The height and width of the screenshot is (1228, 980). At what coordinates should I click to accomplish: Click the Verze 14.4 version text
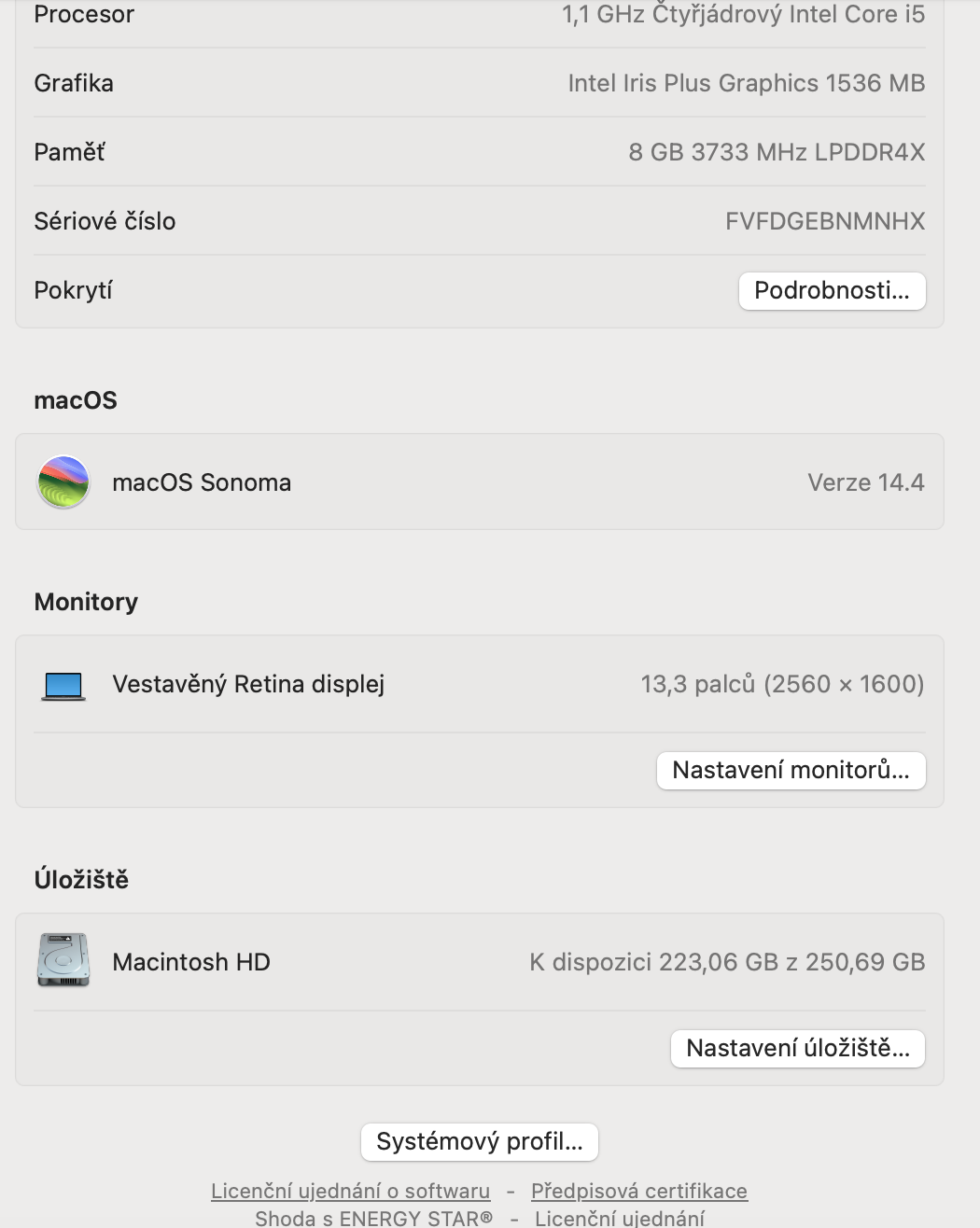tap(865, 482)
